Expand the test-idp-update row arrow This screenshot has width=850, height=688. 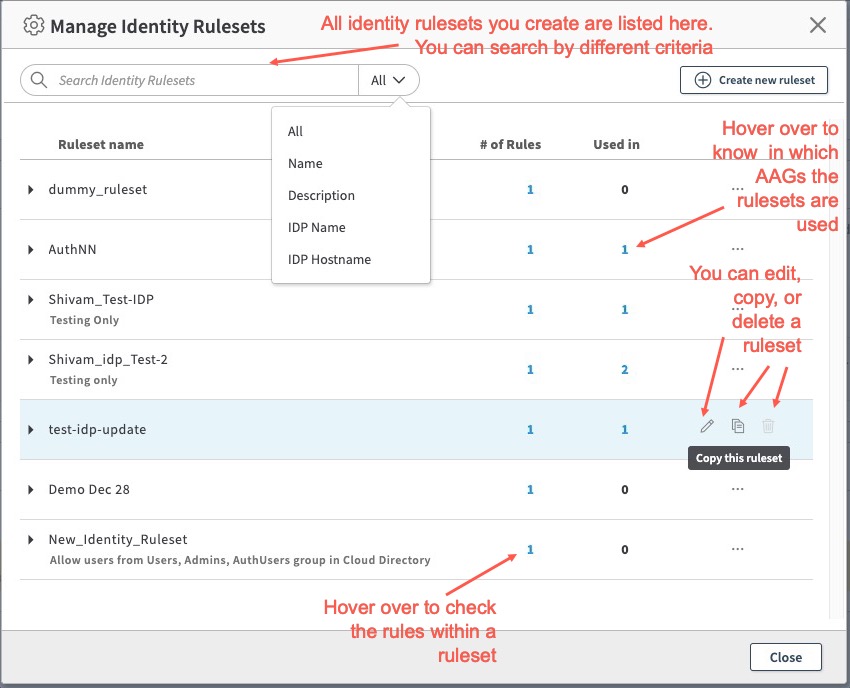pyautogui.click(x=31, y=430)
